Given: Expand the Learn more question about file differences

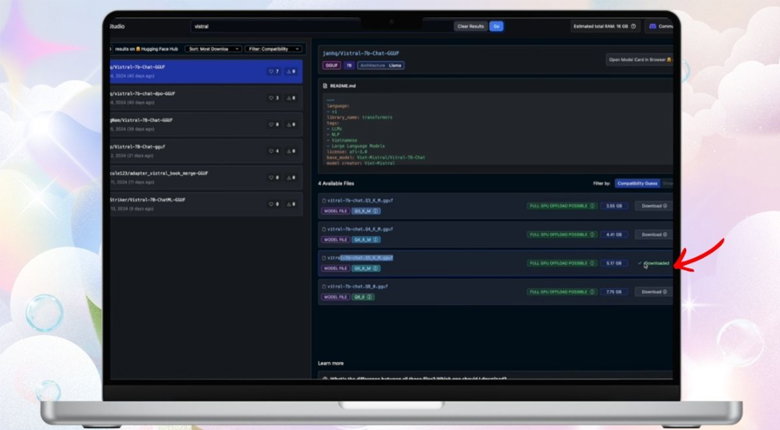Looking at the screenshot, I should pyautogui.click(x=495, y=377).
